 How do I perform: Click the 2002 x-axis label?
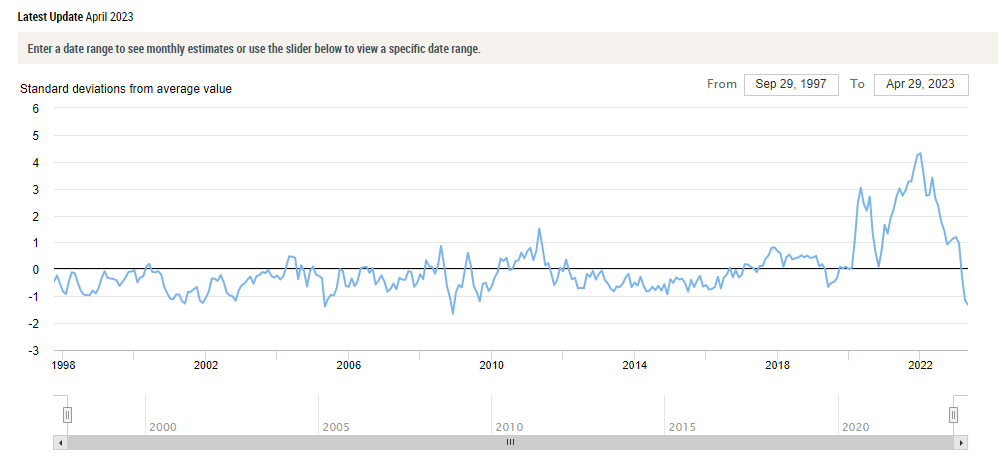(206, 366)
